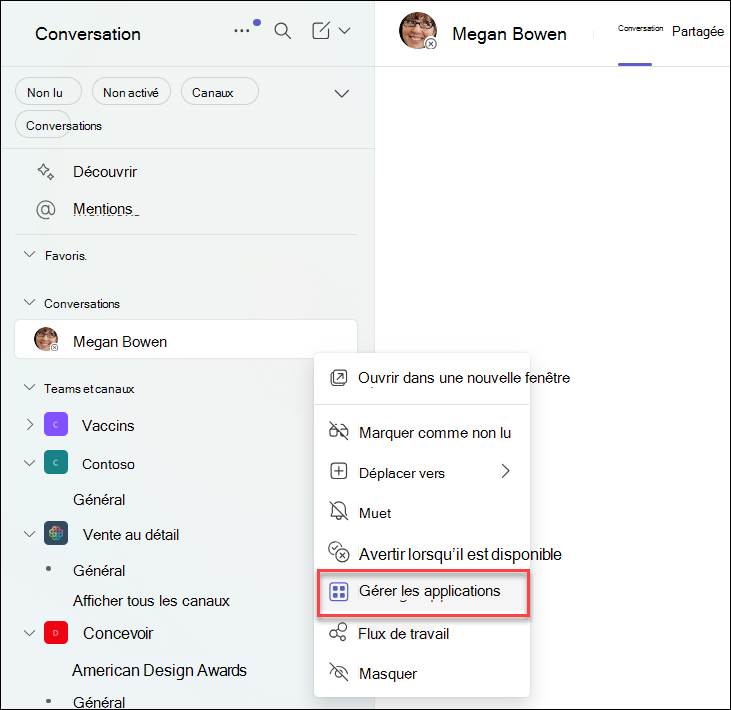
Task: Click Megan Bowen's small avatar in list
Action: click(x=46, y=339)
